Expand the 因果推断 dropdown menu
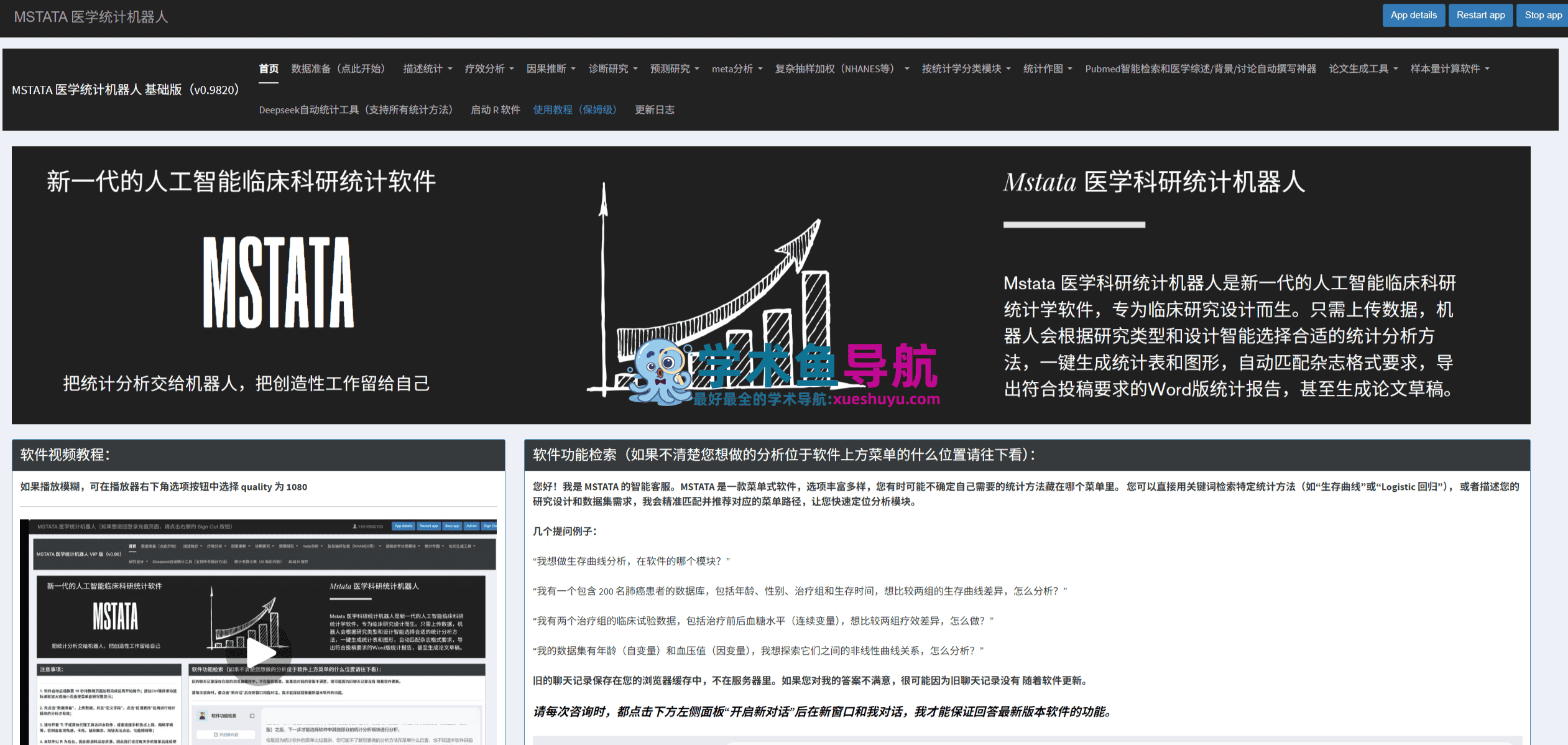This screenshot has width=1568, height=745. 551,69
